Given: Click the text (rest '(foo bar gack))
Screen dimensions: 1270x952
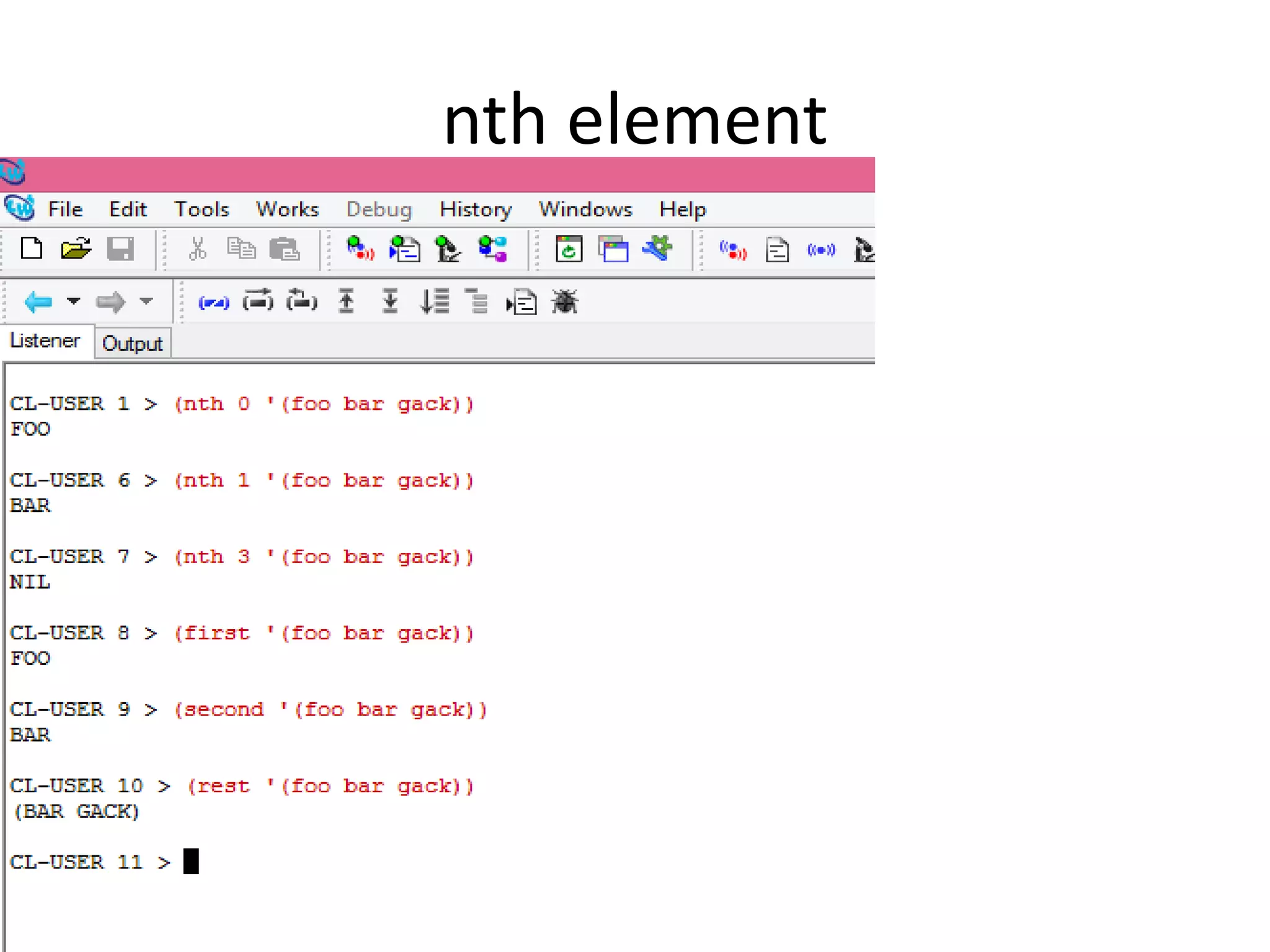Looking at the screenshot, I should (x=331, y=786).
